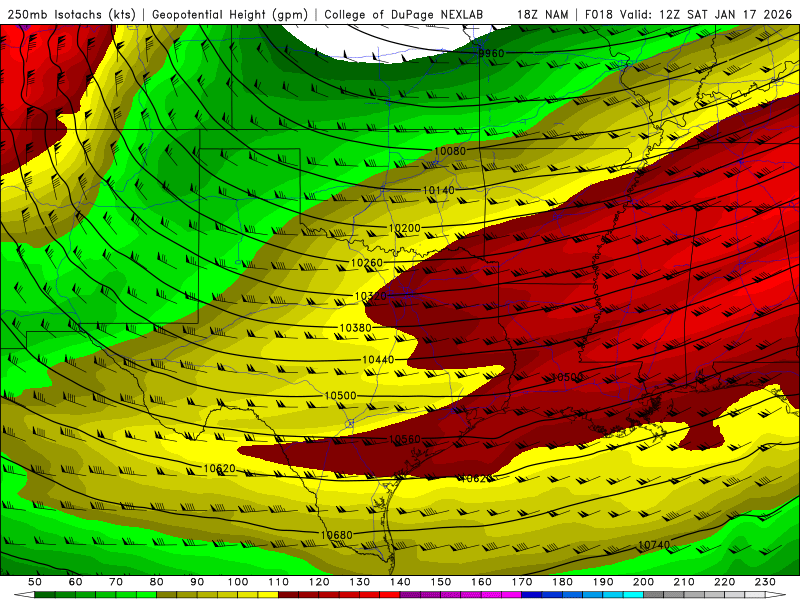Image resolution: width=800 pixels, height=600 pixels.
Task: Click the 110 label on the color scale
Action: tap(279, 582)
